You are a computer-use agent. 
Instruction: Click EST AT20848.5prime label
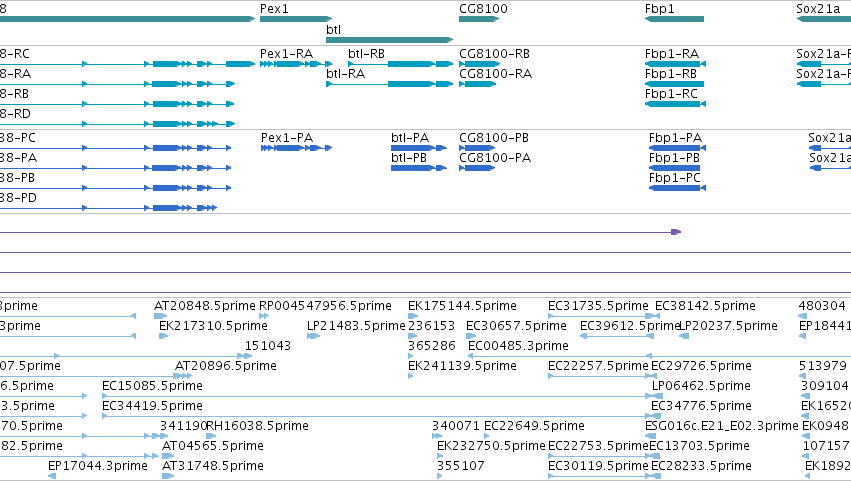[205, 306]
